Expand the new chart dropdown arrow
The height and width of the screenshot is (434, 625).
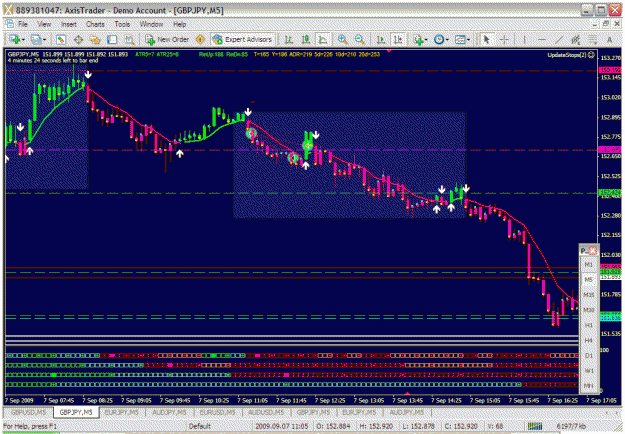point(24,40)
